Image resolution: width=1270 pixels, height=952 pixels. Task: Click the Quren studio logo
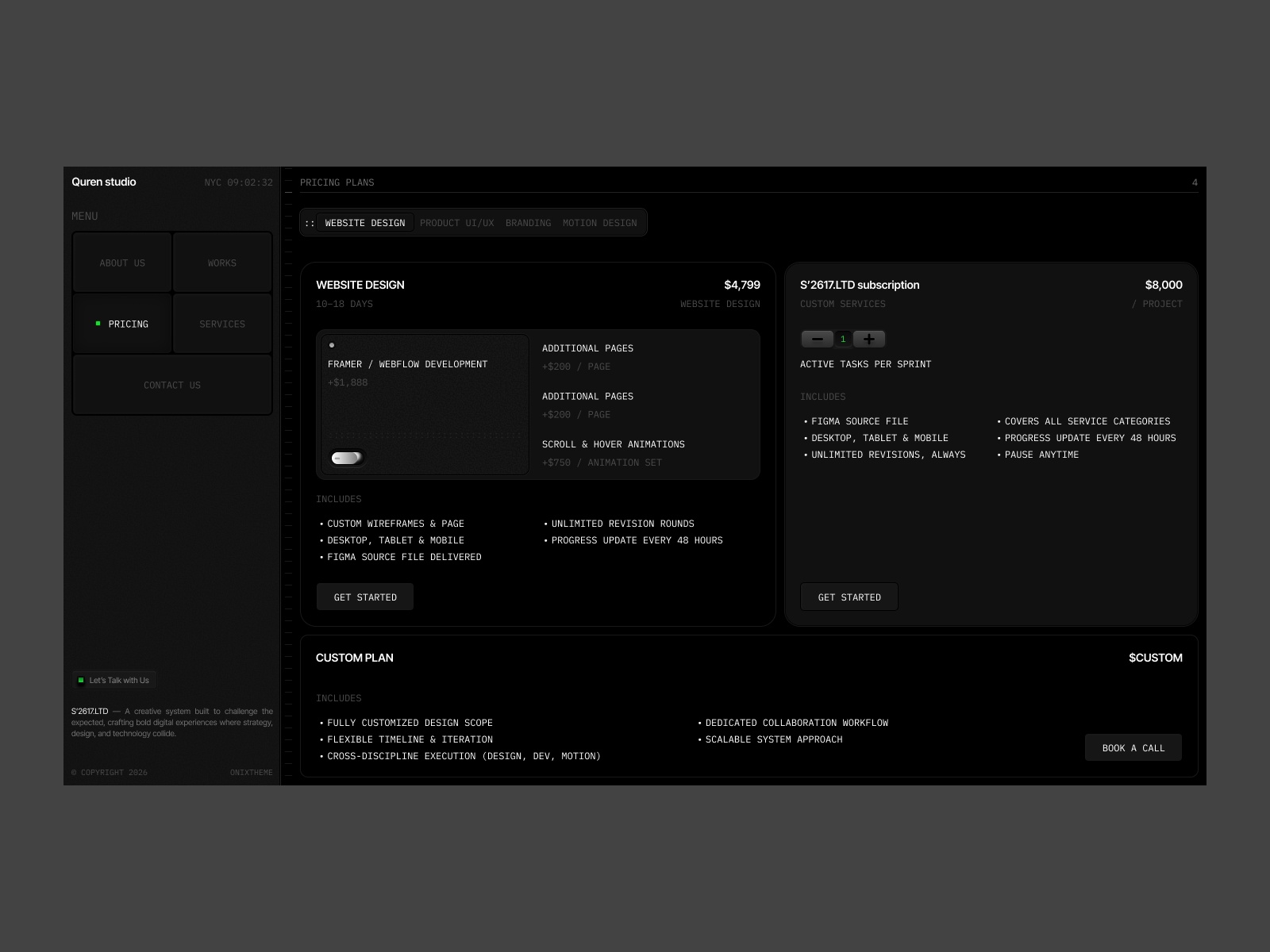point(104,182)
